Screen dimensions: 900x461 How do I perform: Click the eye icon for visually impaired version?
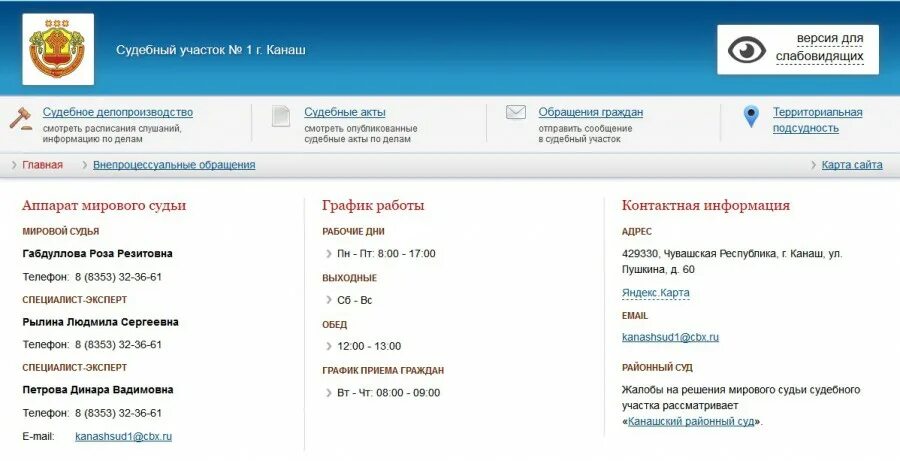pos(747,50)
